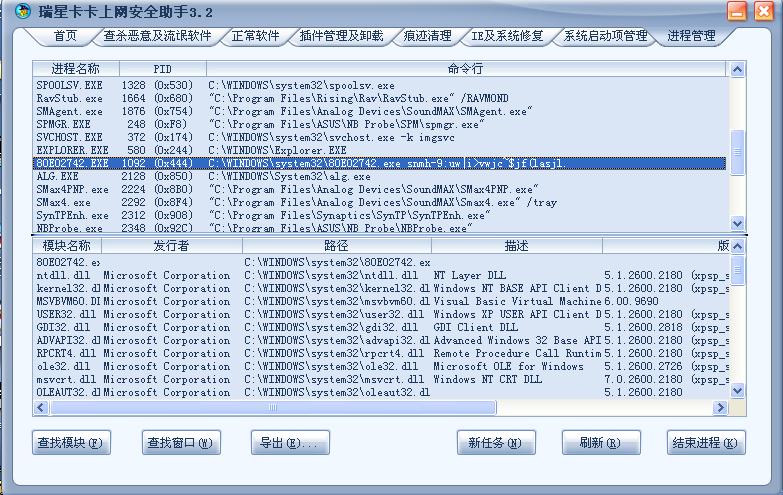Screen dimensions: 783x495
Task: Open the 首页 tab
Action: pos(65,36)
